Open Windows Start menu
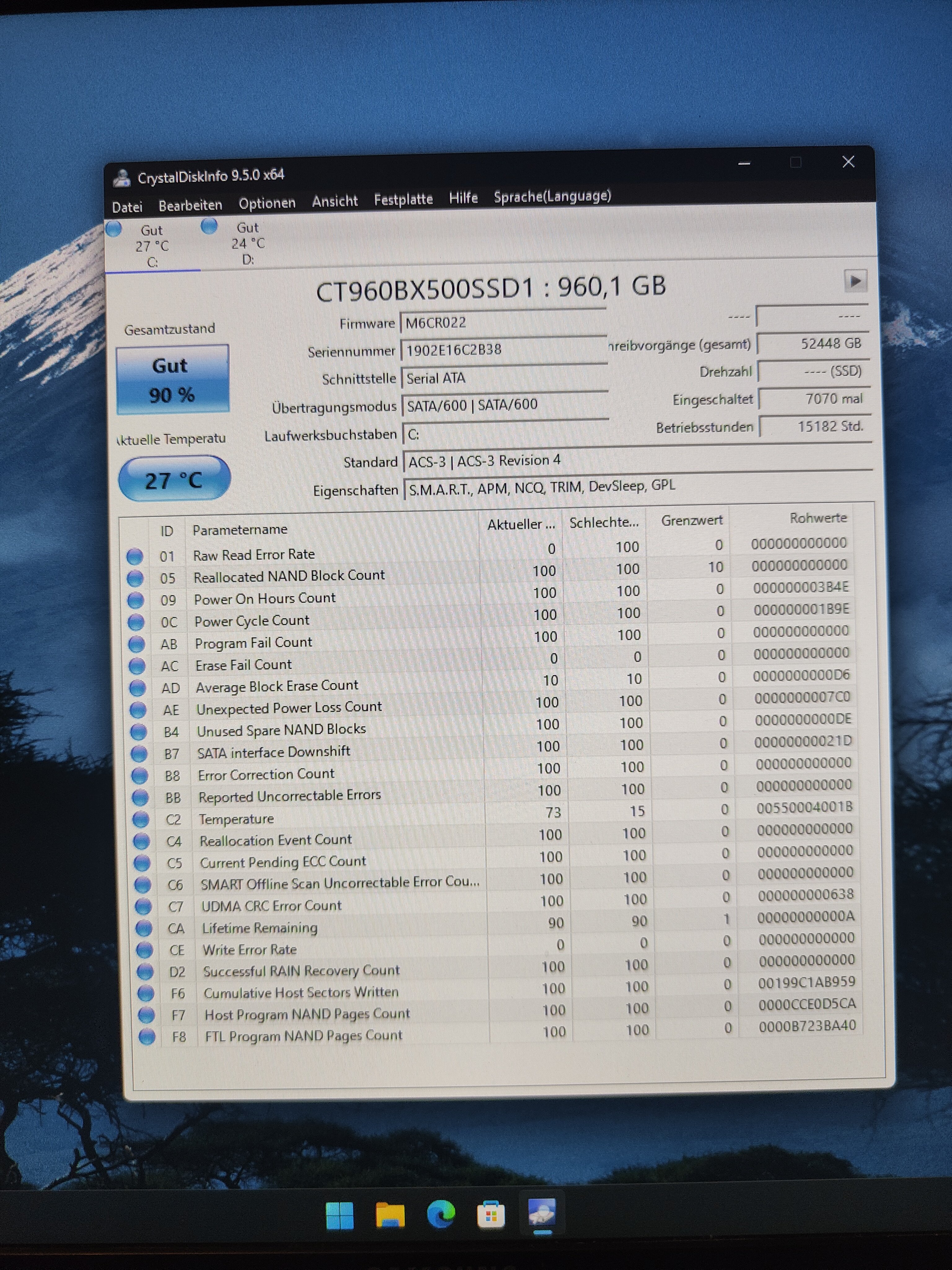 point(340,1215)
